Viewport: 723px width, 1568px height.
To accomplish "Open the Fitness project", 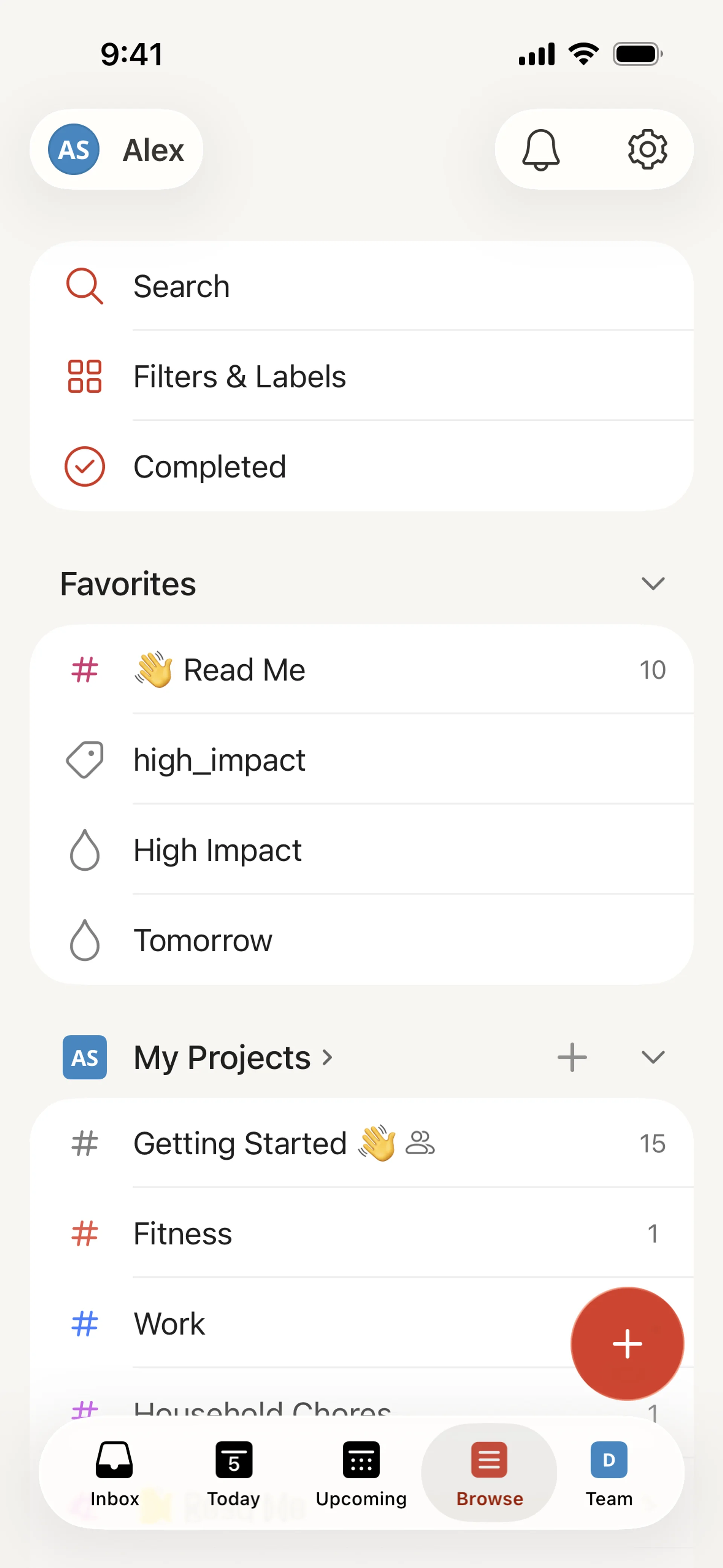I will (183, 1234).
